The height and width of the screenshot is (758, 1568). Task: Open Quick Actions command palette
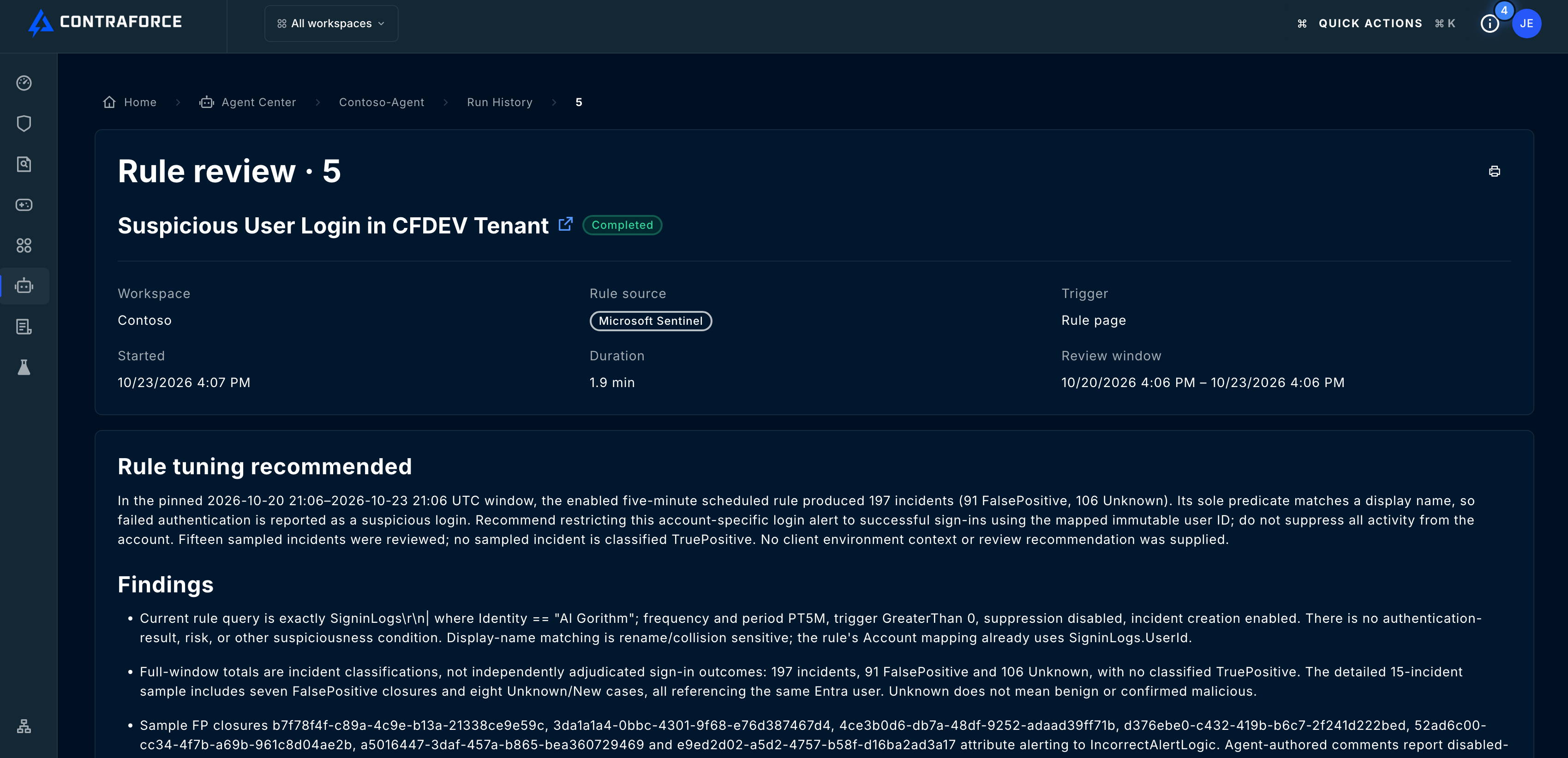1376,24
